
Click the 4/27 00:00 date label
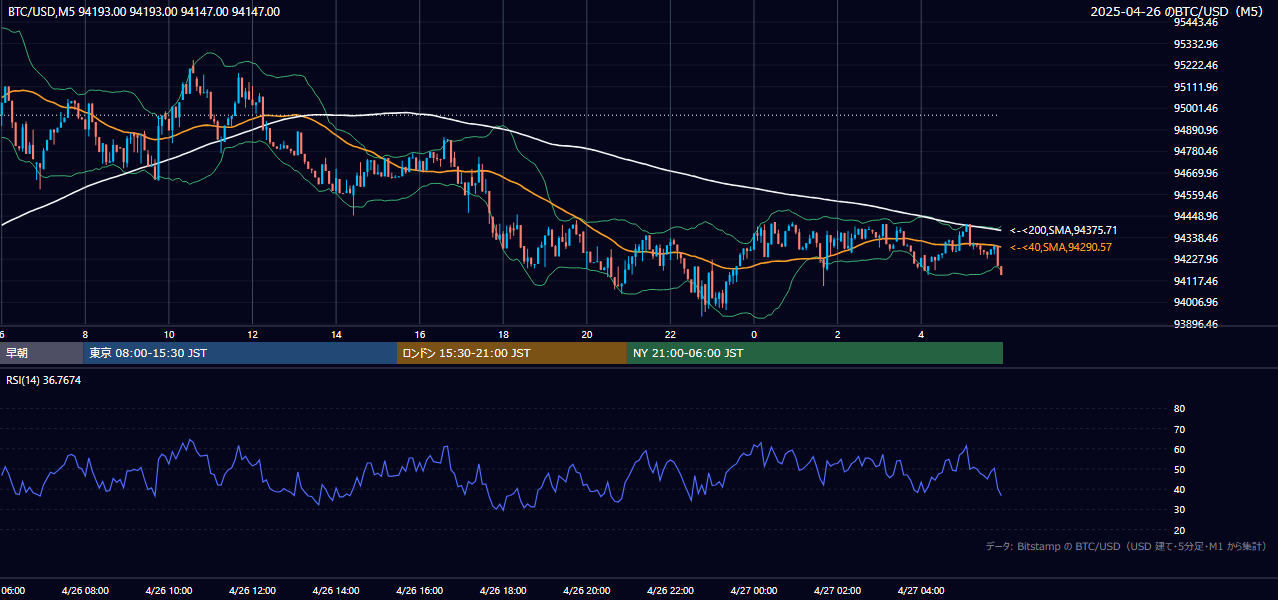(x=754, y=590)
